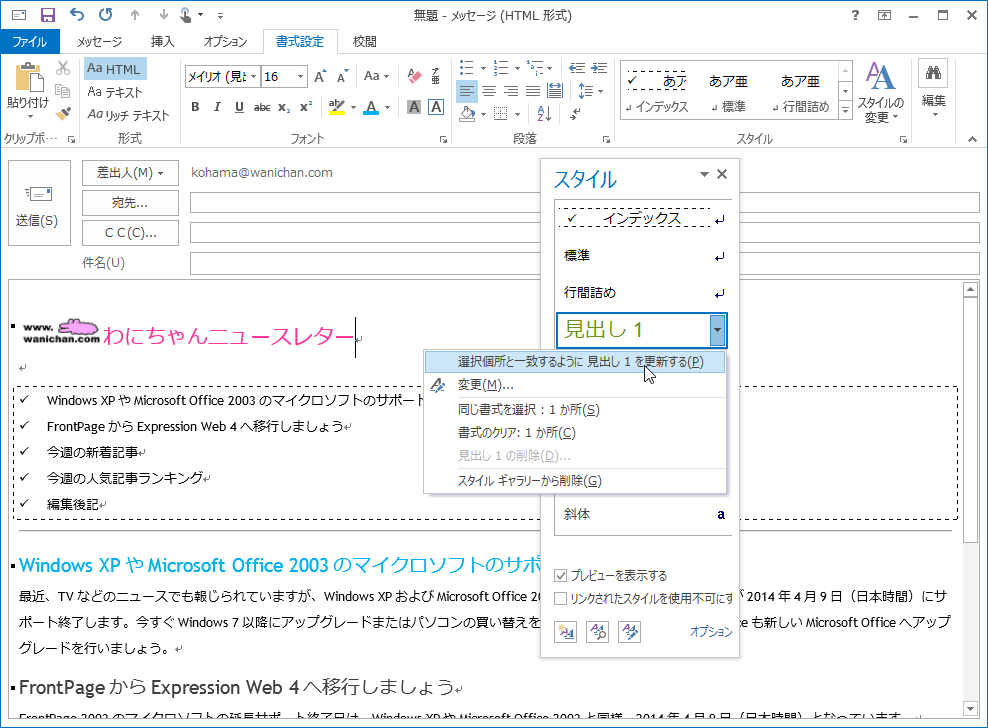Choose 変更(M)... from context menu

(x=575, y=385)
